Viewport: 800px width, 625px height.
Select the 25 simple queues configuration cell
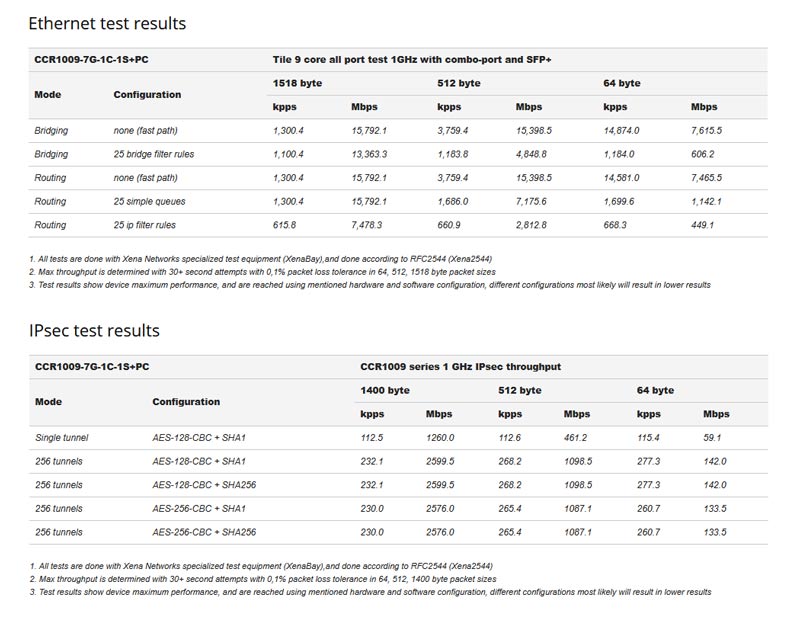pyautogui.click(x=149, y=202)
